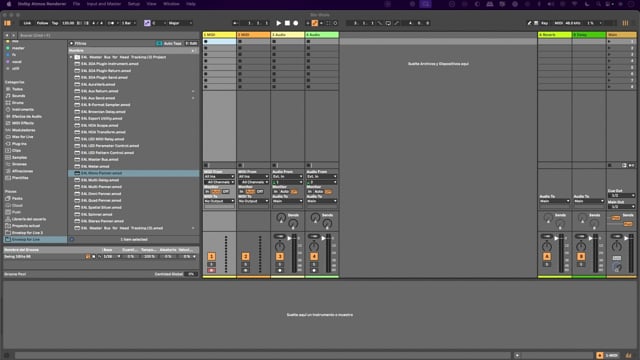This screenshot has height=360, width=640.
Task: Select Sounds category in browser
Action: tap(18, 96)
